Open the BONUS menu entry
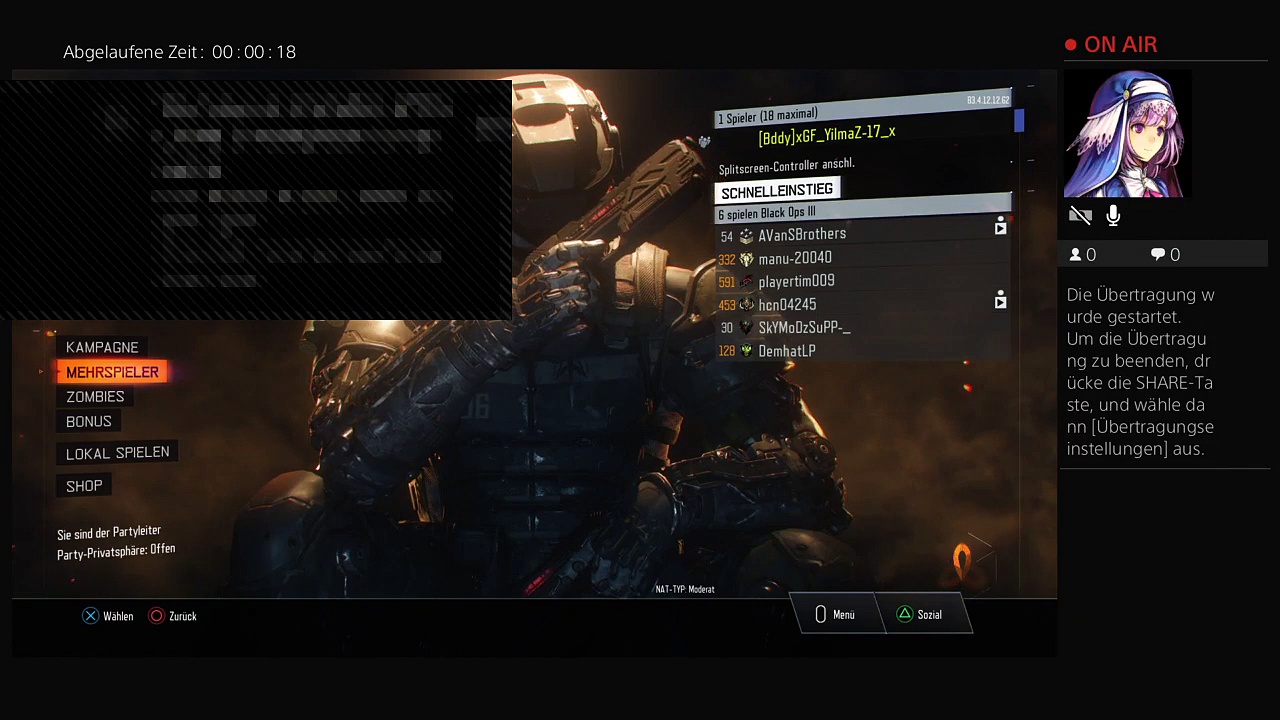Image resolution: width=1280 pixels, height=720 pixels. [89, 422]
